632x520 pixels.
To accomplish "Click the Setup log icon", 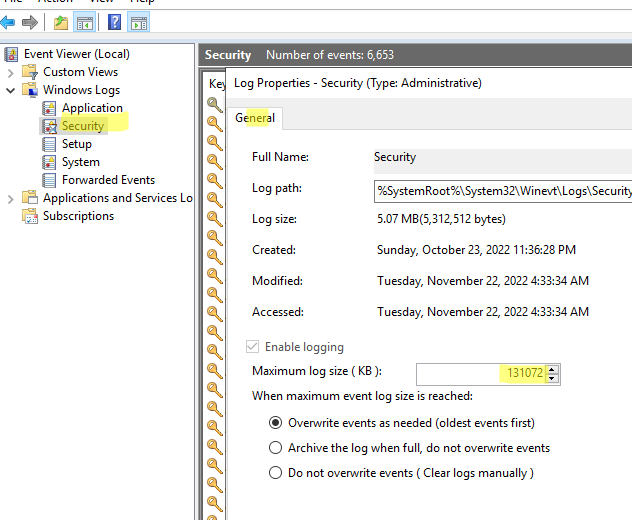I will (x=49, y=144).
